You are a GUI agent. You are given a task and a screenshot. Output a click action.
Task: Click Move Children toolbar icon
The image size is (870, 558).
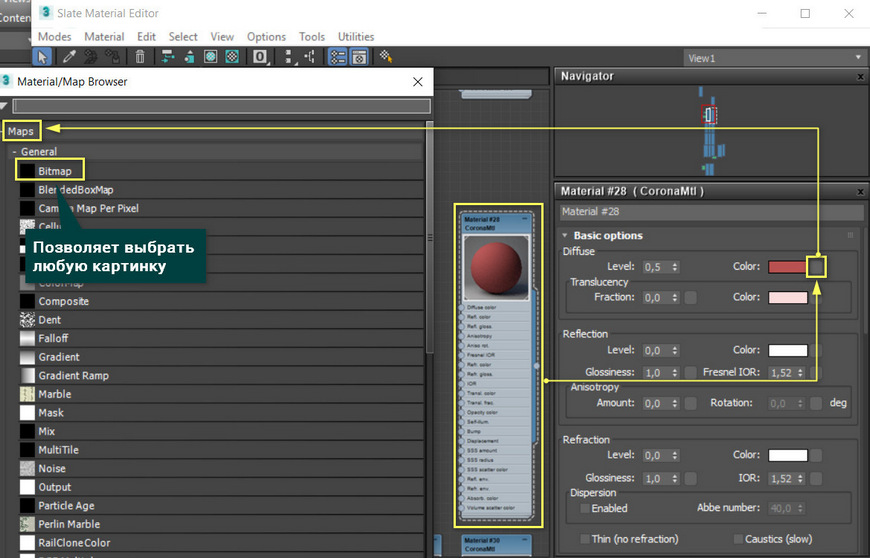click(x=167, y=57)
